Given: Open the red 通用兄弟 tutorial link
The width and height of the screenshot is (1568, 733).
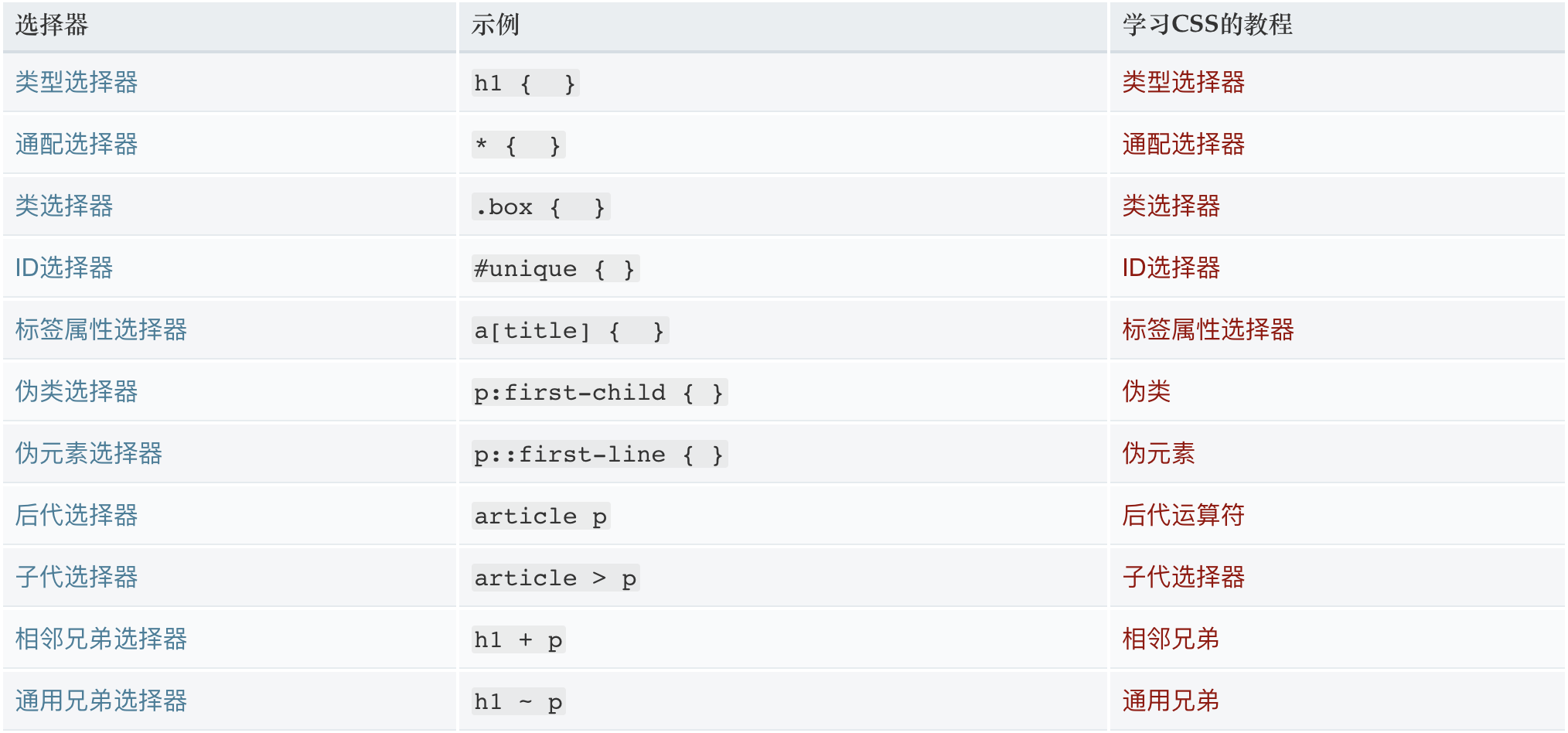Looking at the screenshot, I should point(1171,701).
